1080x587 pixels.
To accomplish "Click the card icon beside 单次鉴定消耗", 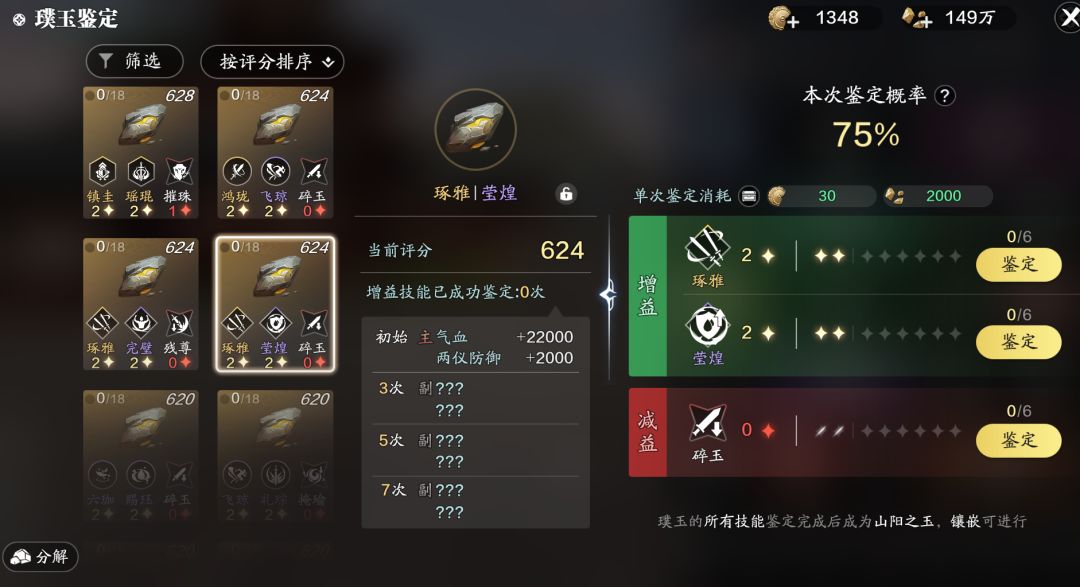I will coord(748,196).
